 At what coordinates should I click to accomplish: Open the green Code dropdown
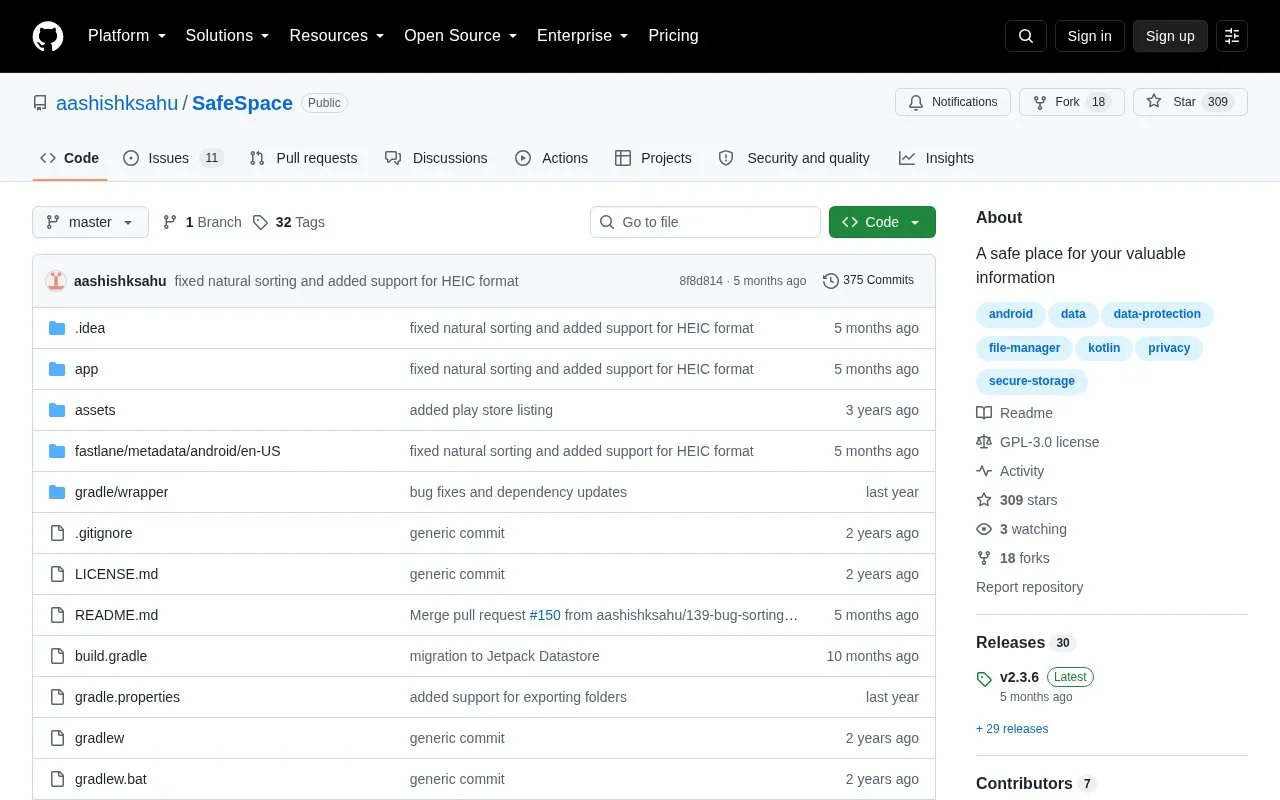click(882, 222)
